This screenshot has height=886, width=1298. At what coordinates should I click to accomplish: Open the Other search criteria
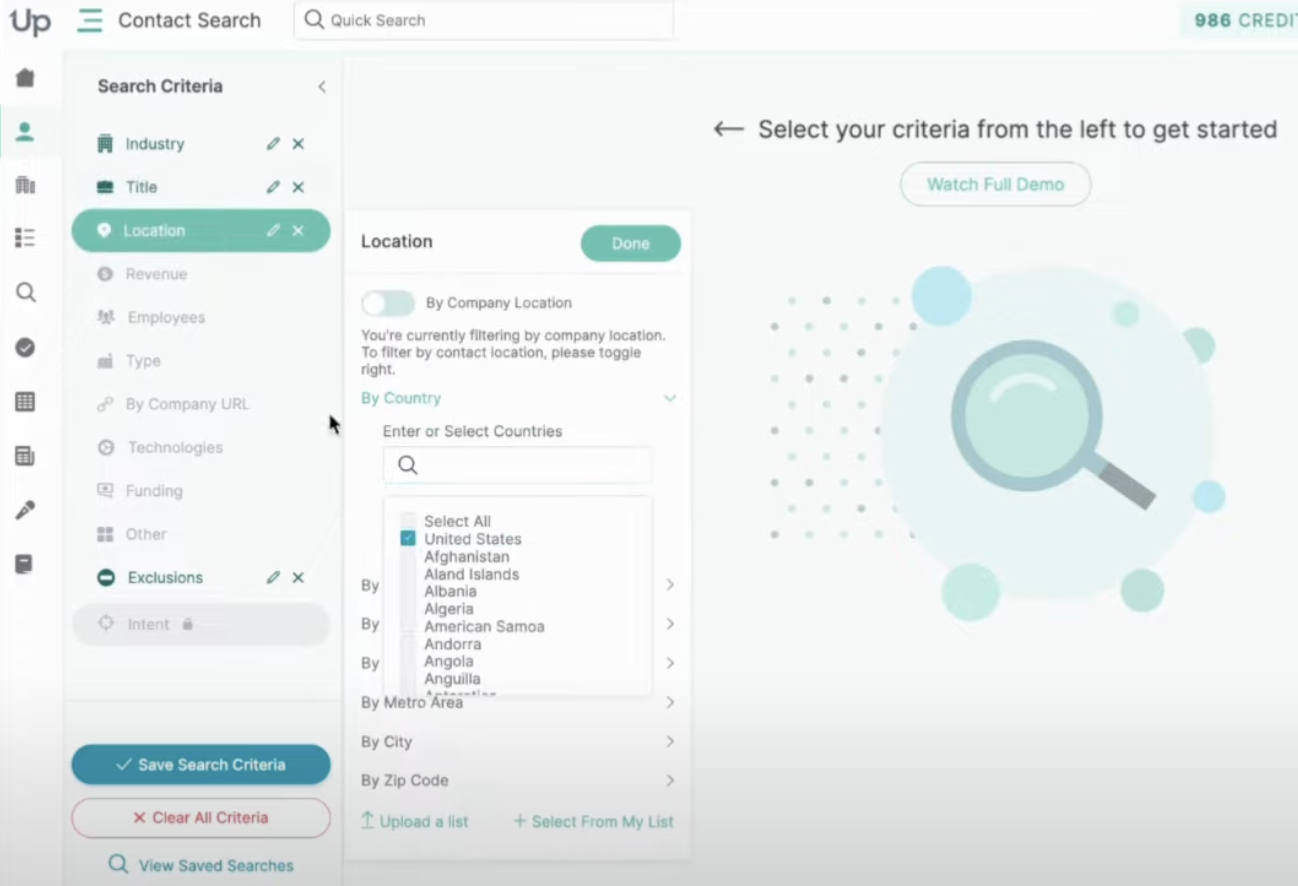click(x=146, y=534)
